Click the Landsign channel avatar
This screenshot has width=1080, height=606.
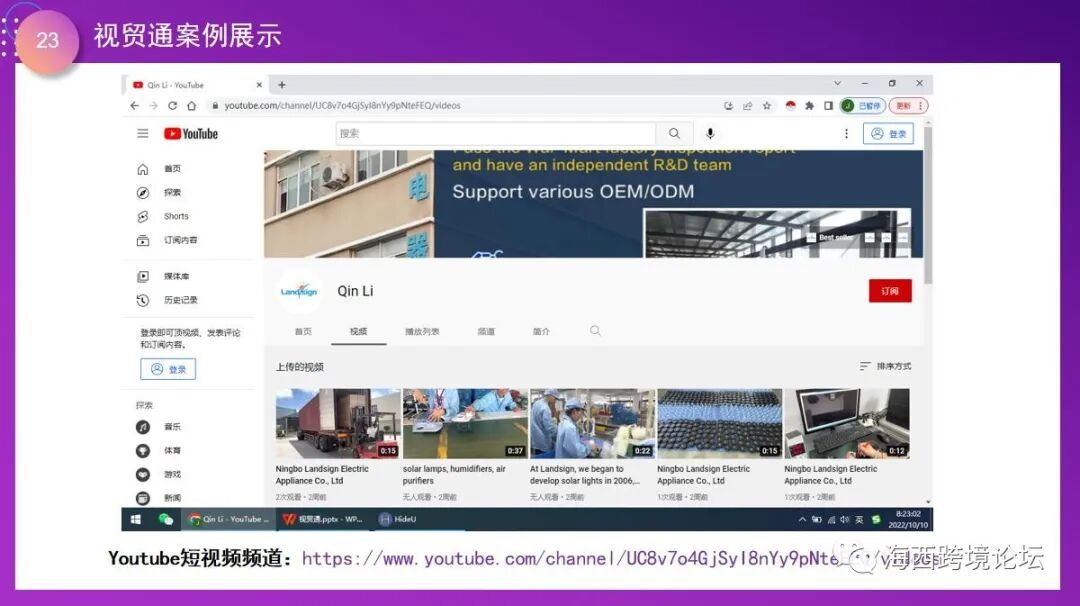299,291
